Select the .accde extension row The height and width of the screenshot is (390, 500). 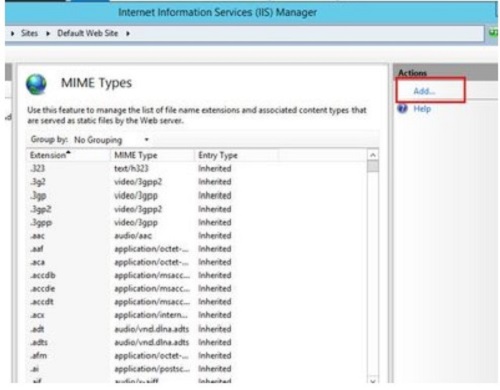pyautogui.click(x=197, y=289)
